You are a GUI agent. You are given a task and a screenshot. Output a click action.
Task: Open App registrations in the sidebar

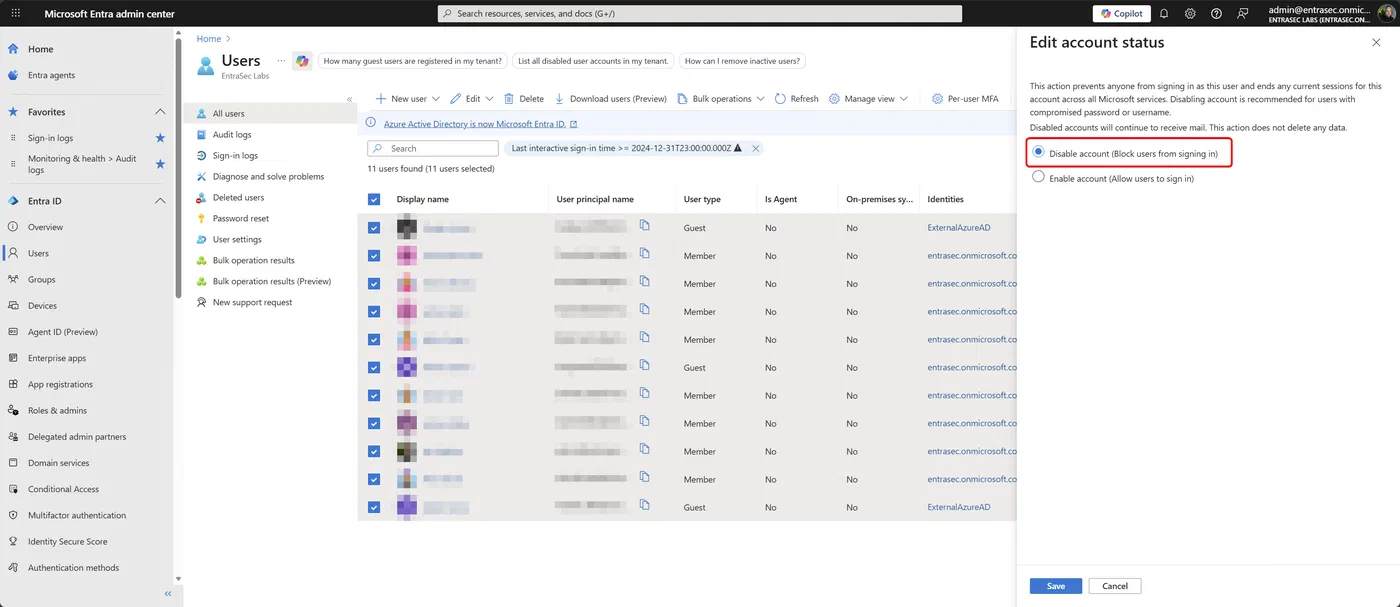(60, 384)
